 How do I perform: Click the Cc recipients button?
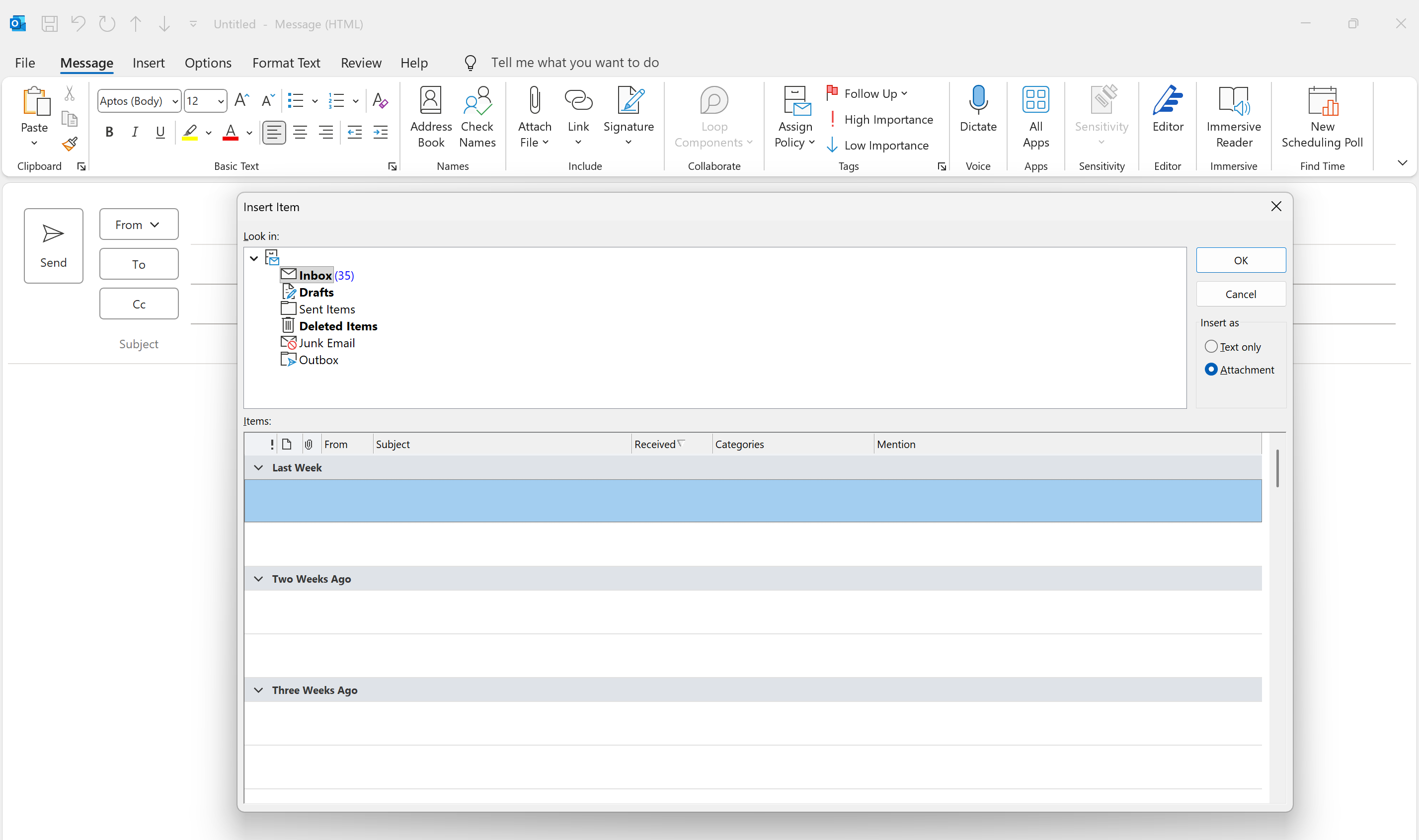pyautogui.click(x=139, y=304)
